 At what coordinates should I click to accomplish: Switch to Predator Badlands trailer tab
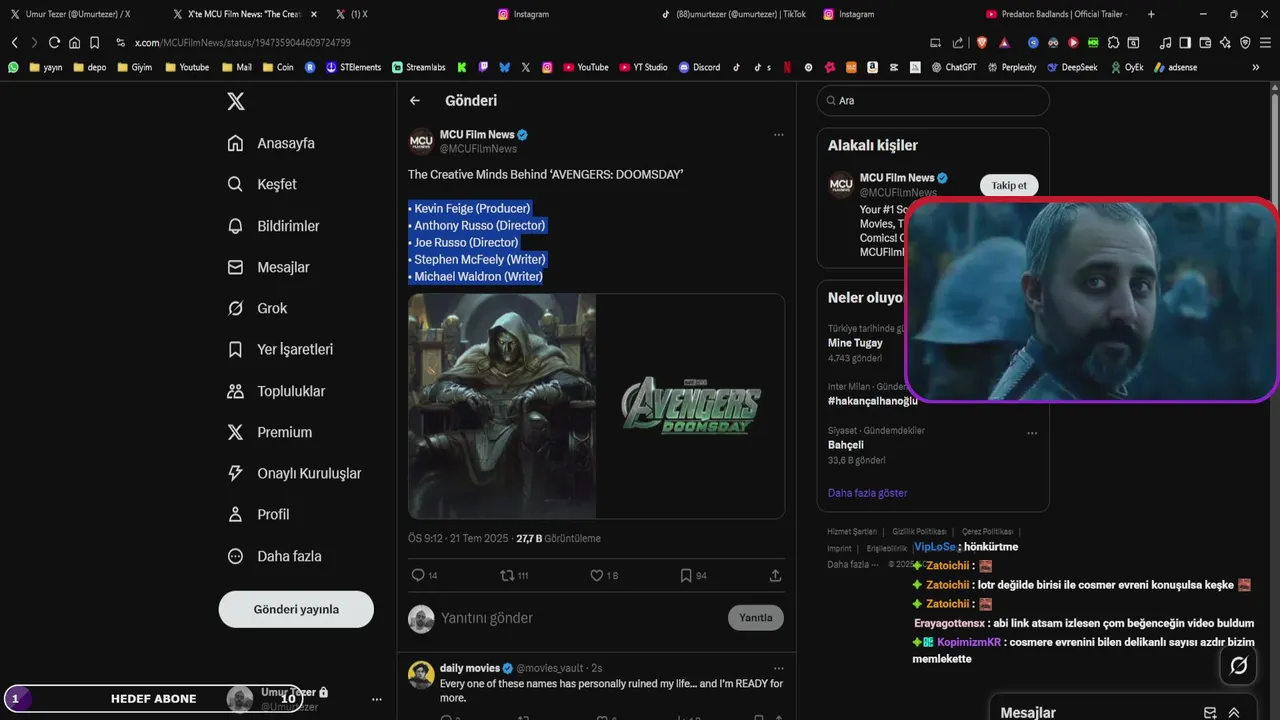click(x=1057, y=14)
